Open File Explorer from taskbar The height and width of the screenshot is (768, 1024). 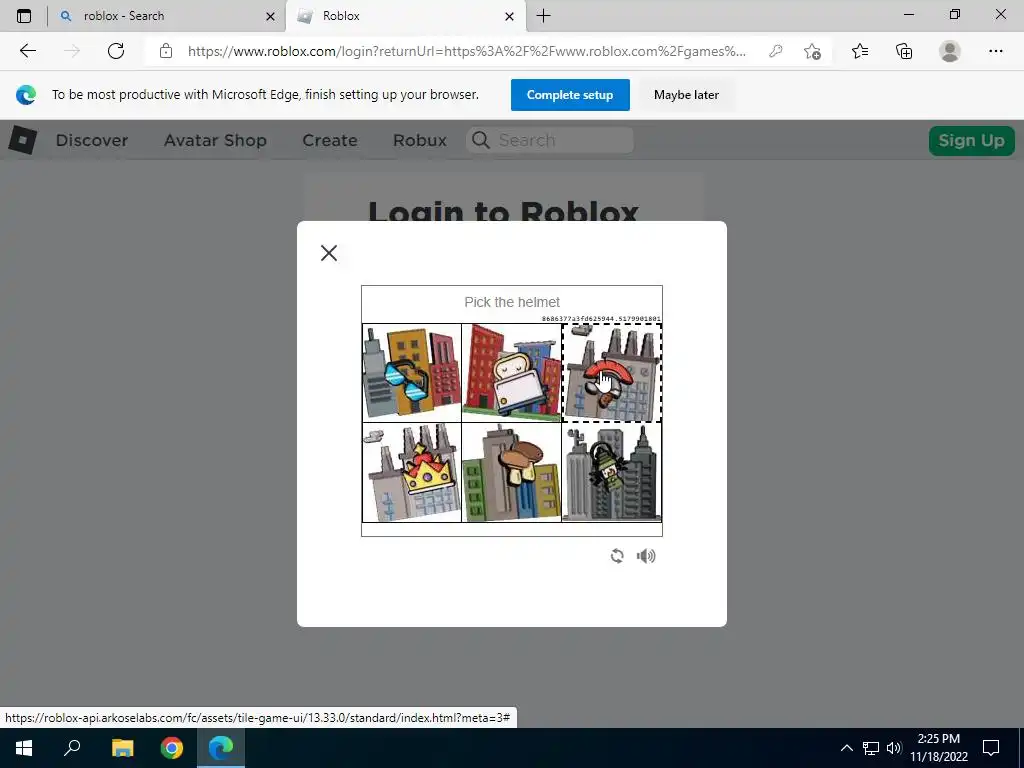122,748
